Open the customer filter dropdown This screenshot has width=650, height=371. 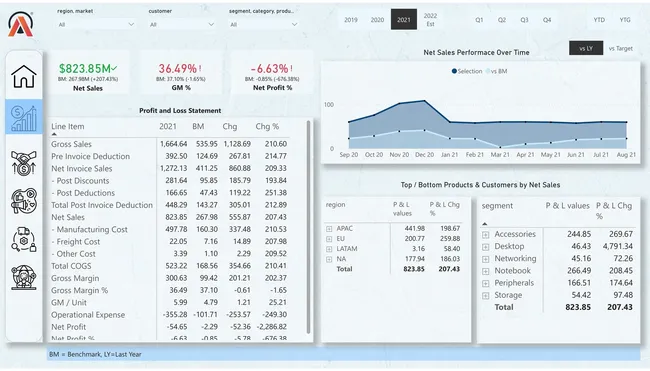point(182,24)
